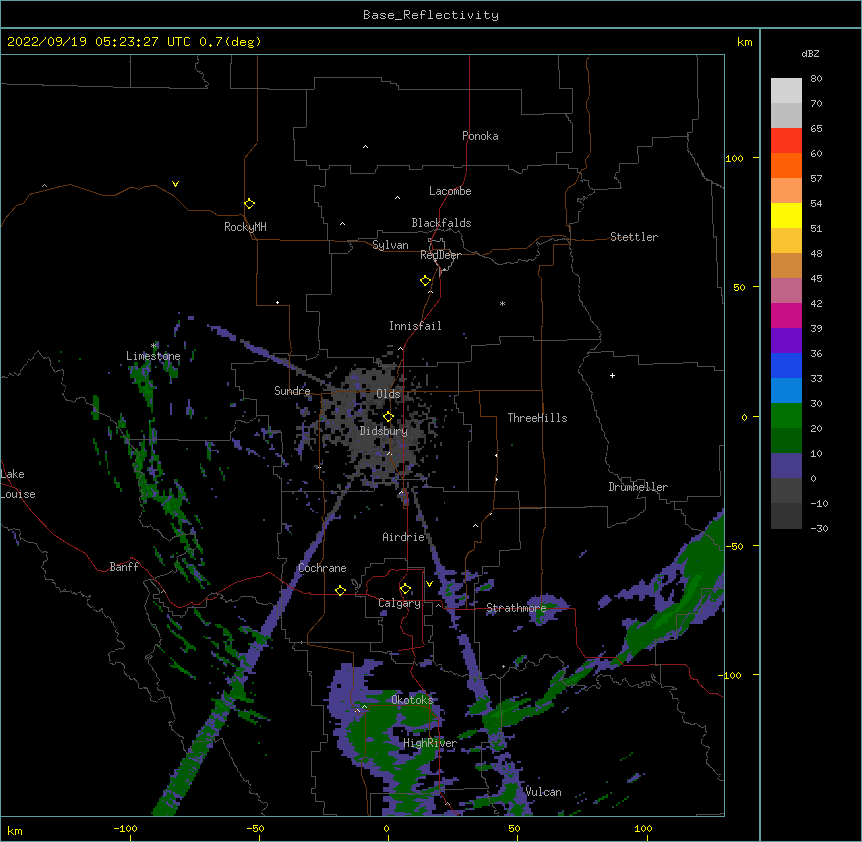This screenshot has width=862, height=842.
Task: Click the yellow diamond marker below Cochrane
Action: click(340, 590)
